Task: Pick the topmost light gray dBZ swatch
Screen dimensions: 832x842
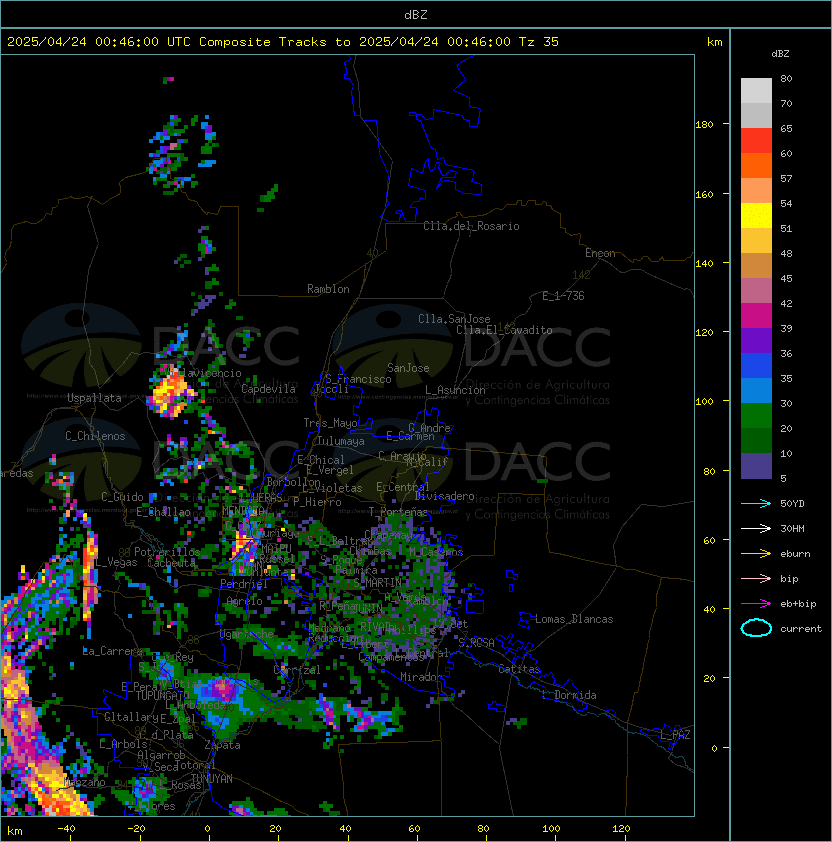Action: pyautogui.click(x=756, y=90)
